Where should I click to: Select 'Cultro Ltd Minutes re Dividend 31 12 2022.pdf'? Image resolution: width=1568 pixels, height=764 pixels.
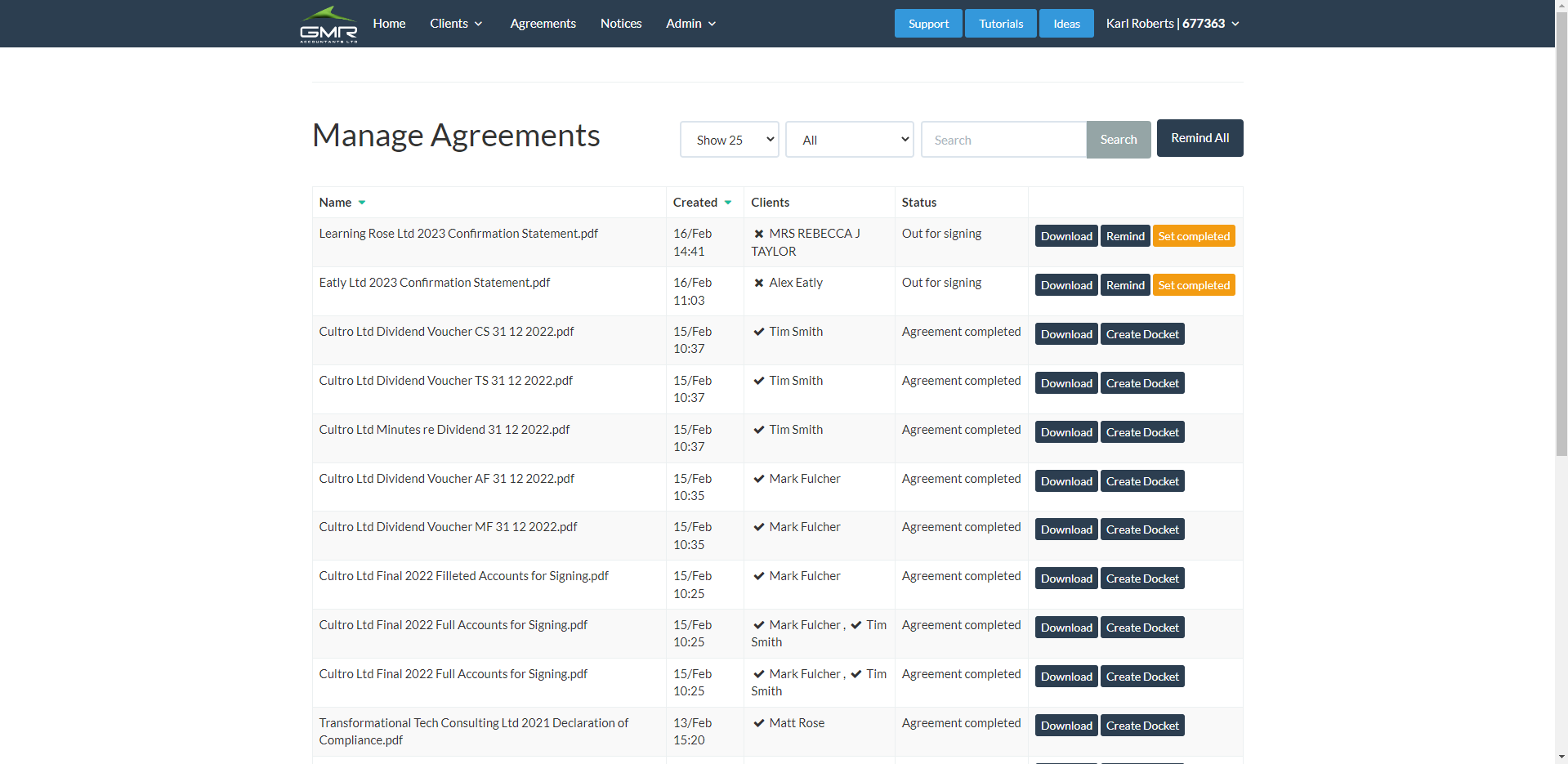tap(444, 430)
